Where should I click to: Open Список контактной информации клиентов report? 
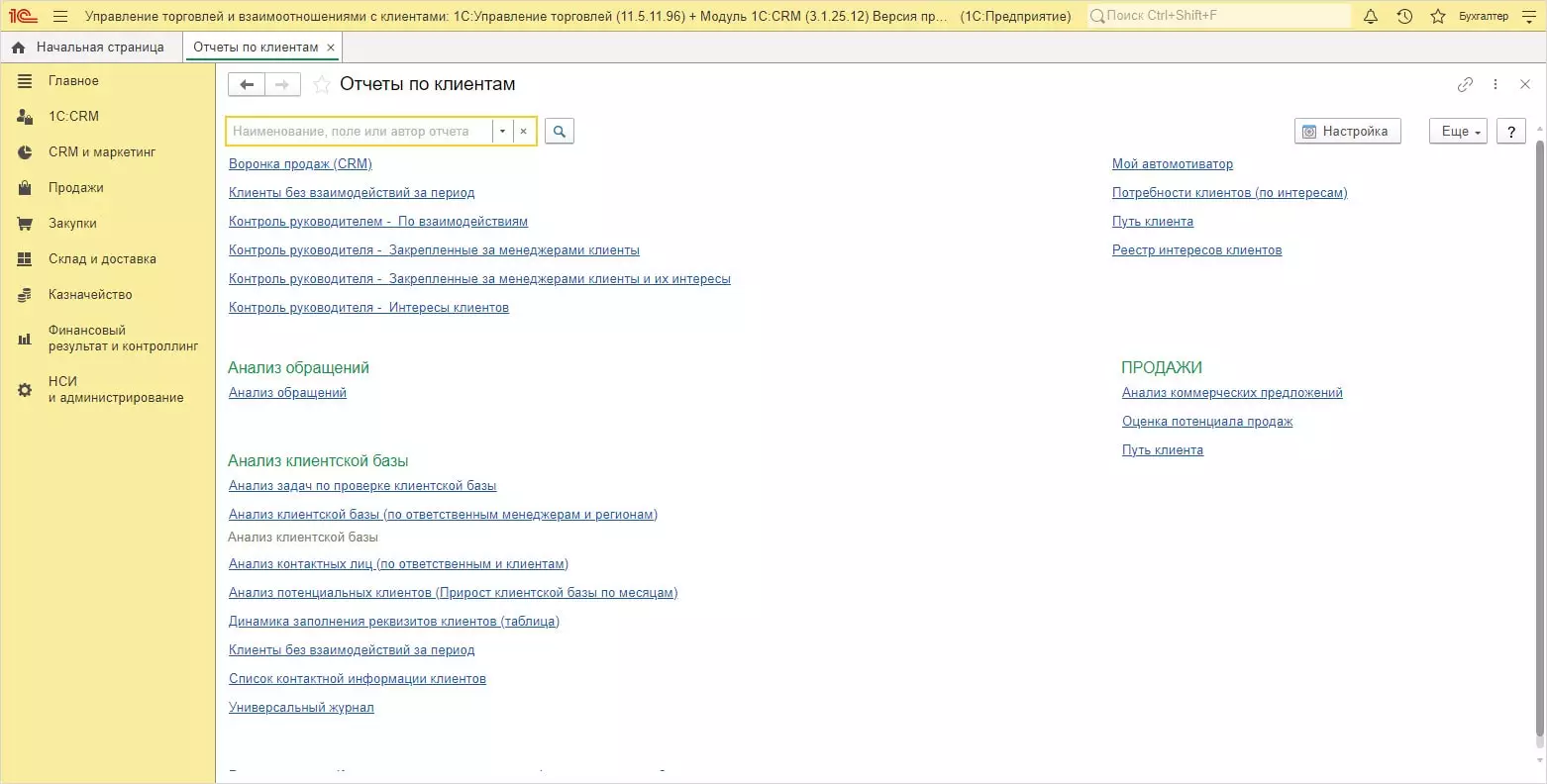pos(358,679)
